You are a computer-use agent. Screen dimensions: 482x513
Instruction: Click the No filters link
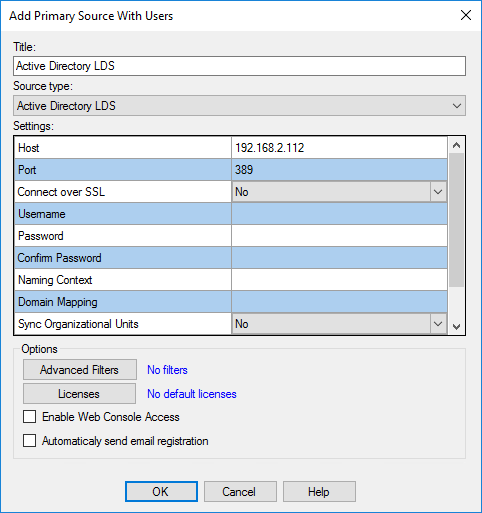click(167, 370)
